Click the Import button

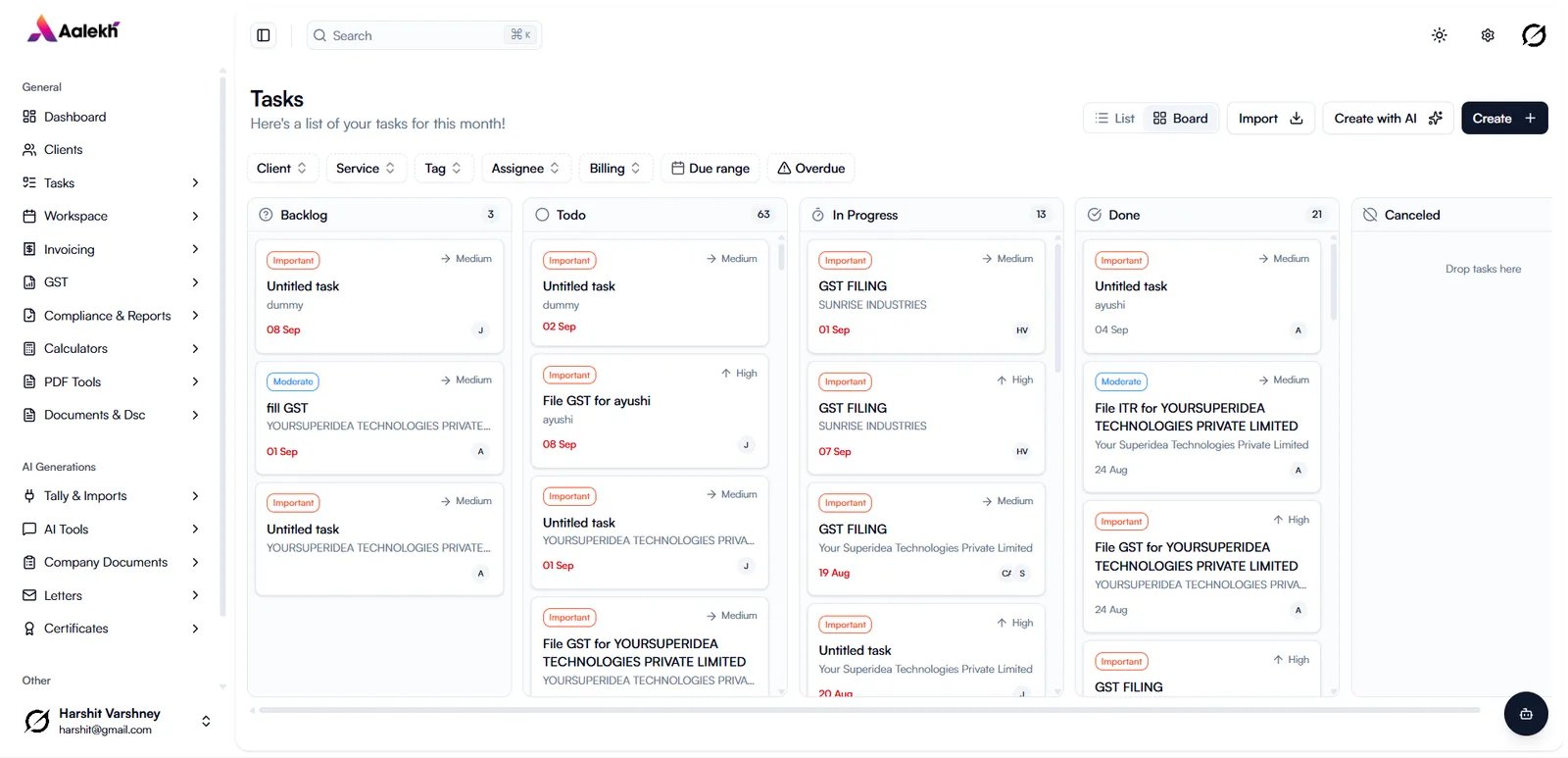point(1270,119)
